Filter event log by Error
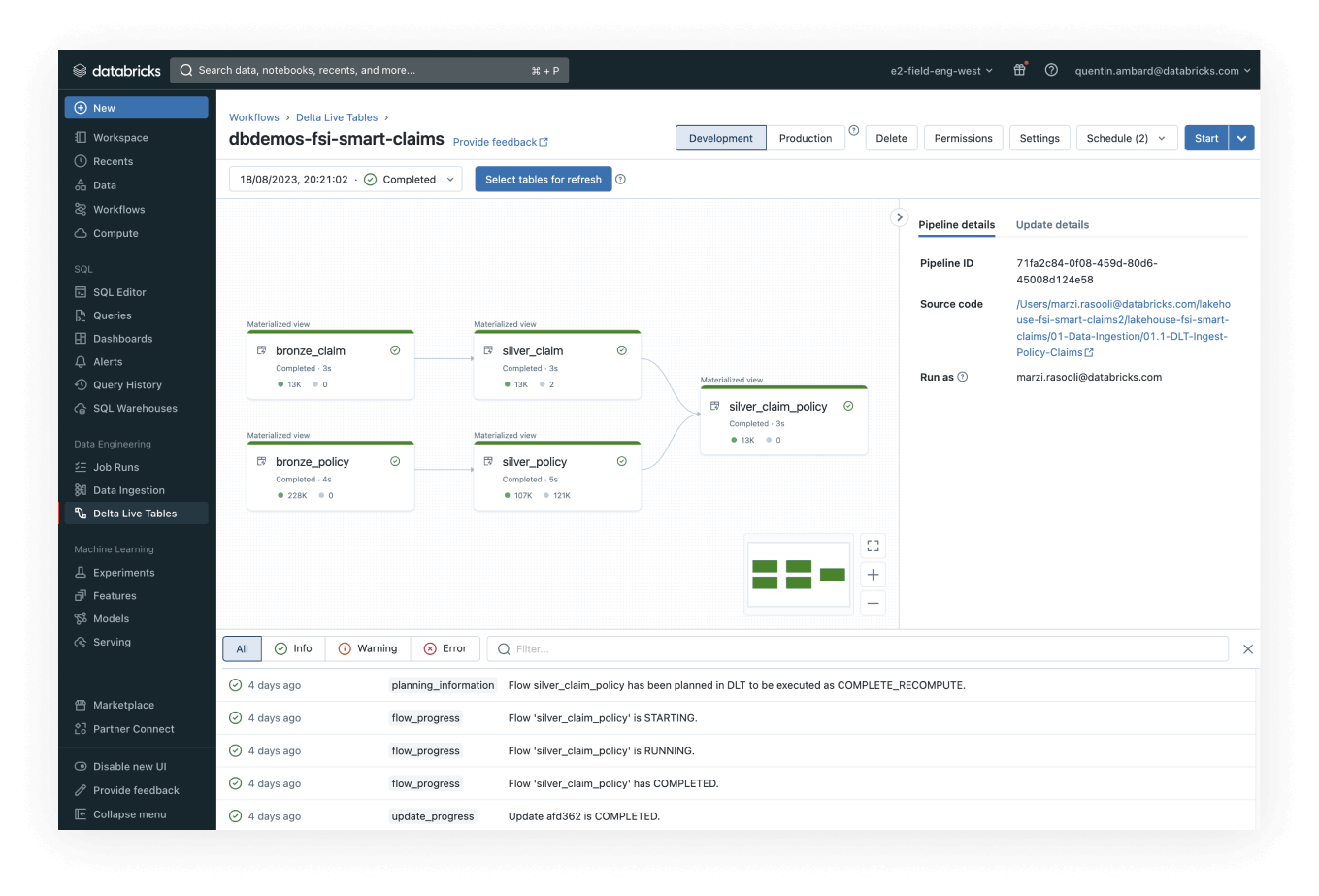1319x896 pixels. [x=445, y=648]
